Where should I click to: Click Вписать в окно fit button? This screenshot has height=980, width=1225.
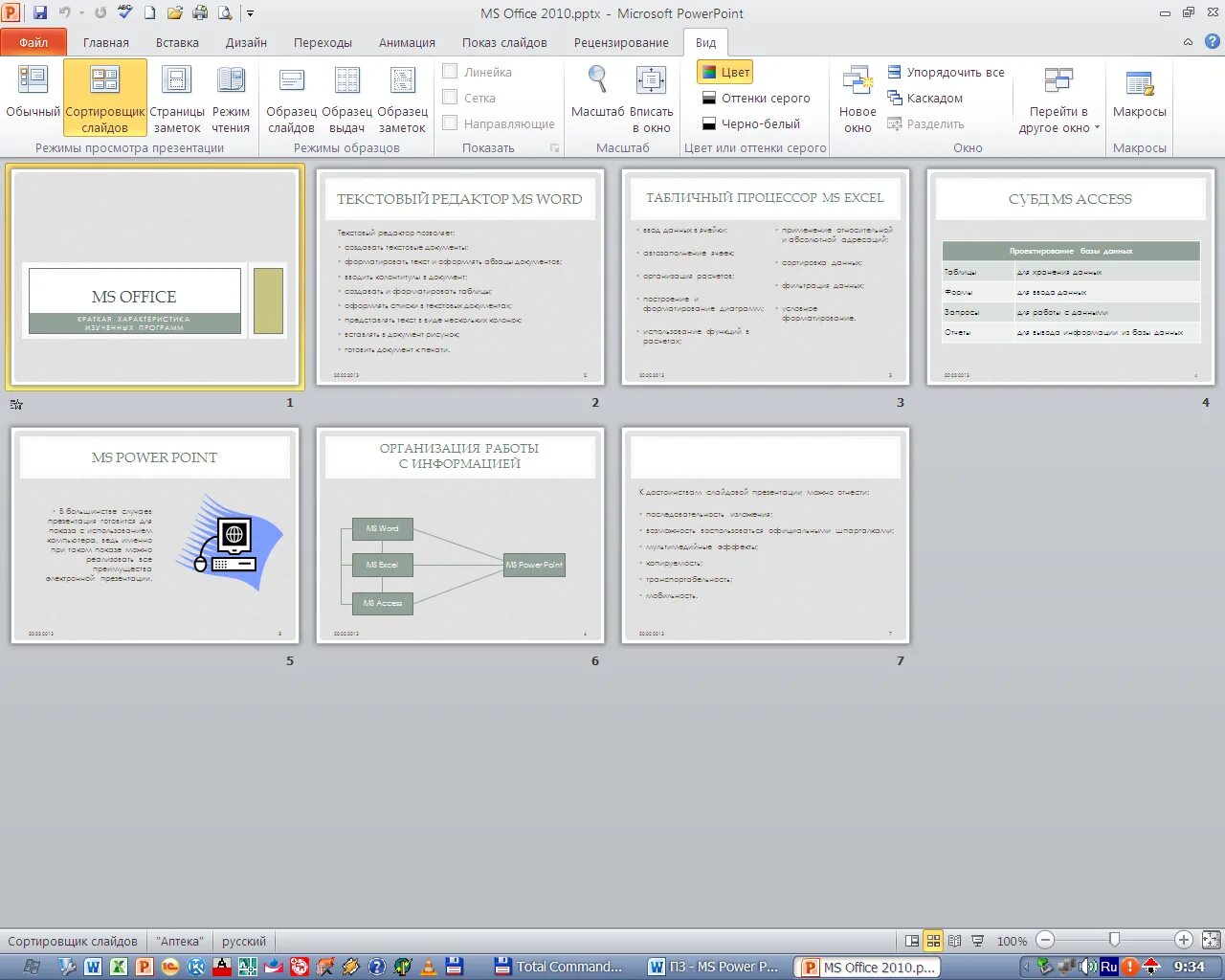point(651,97)
